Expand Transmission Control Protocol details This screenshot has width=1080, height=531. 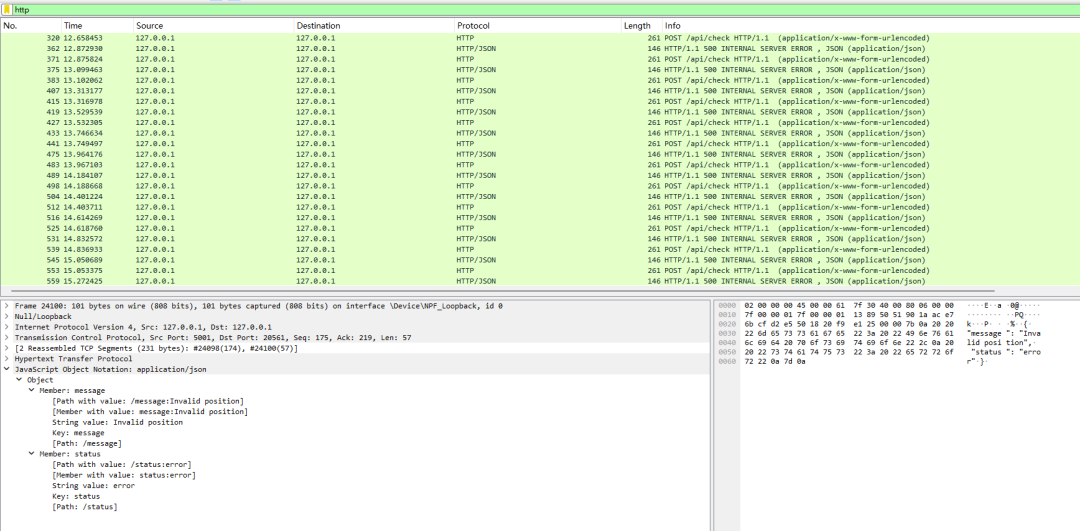[x=7, y=338]
